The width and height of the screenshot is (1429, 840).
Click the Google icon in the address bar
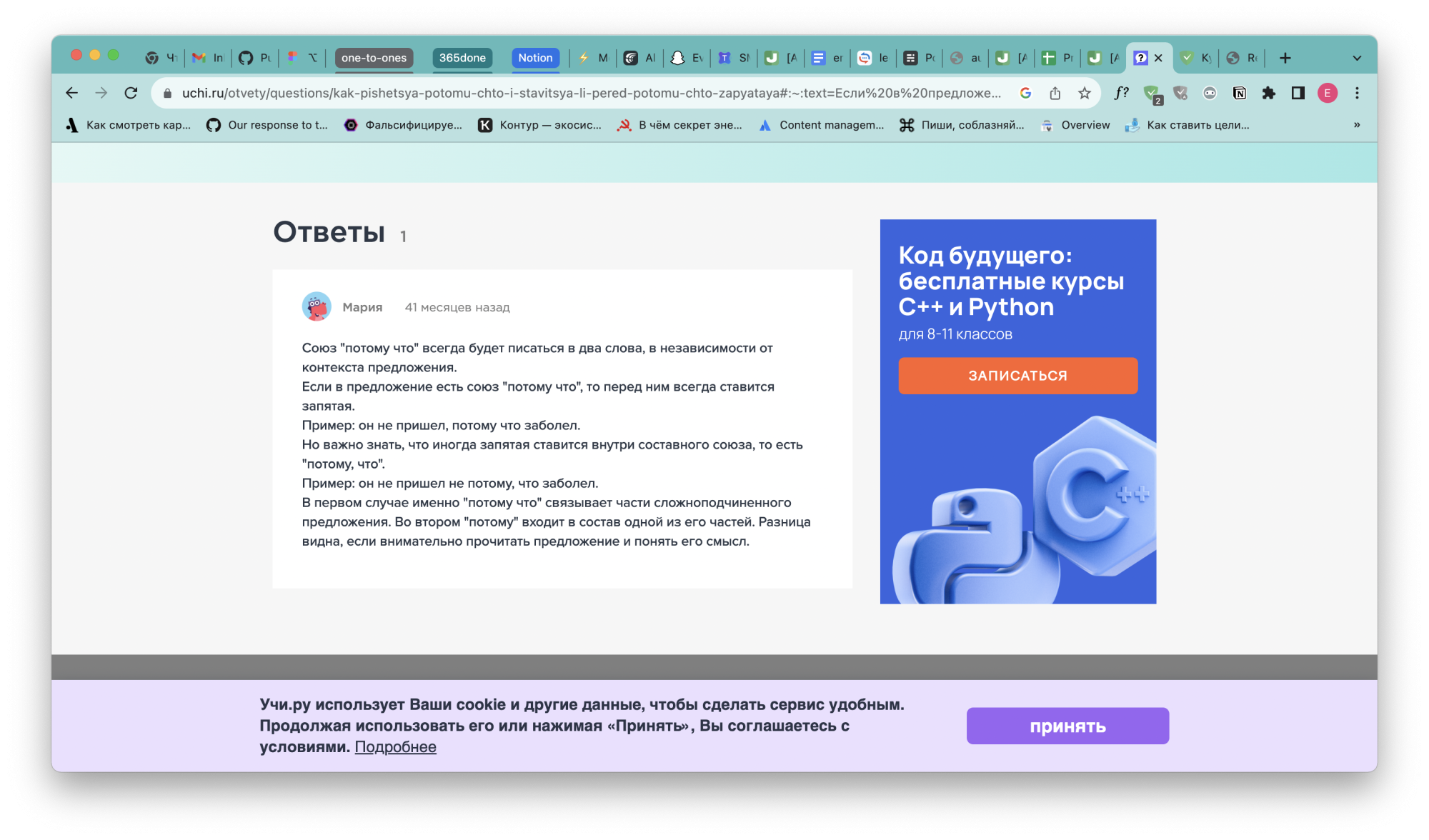pyautogui.click(x=1026, y=93)
